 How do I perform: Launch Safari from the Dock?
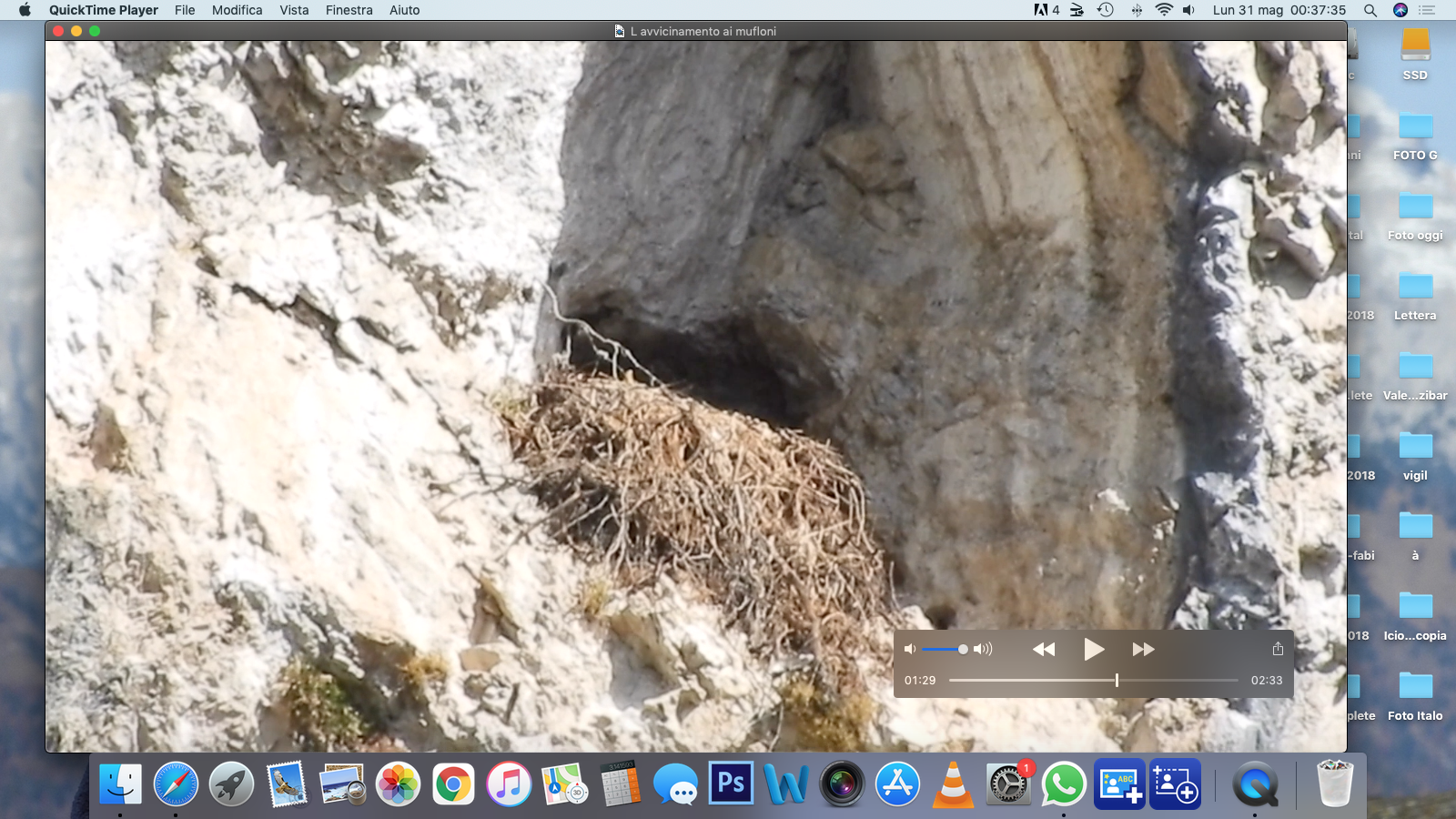tap(176, 784)
